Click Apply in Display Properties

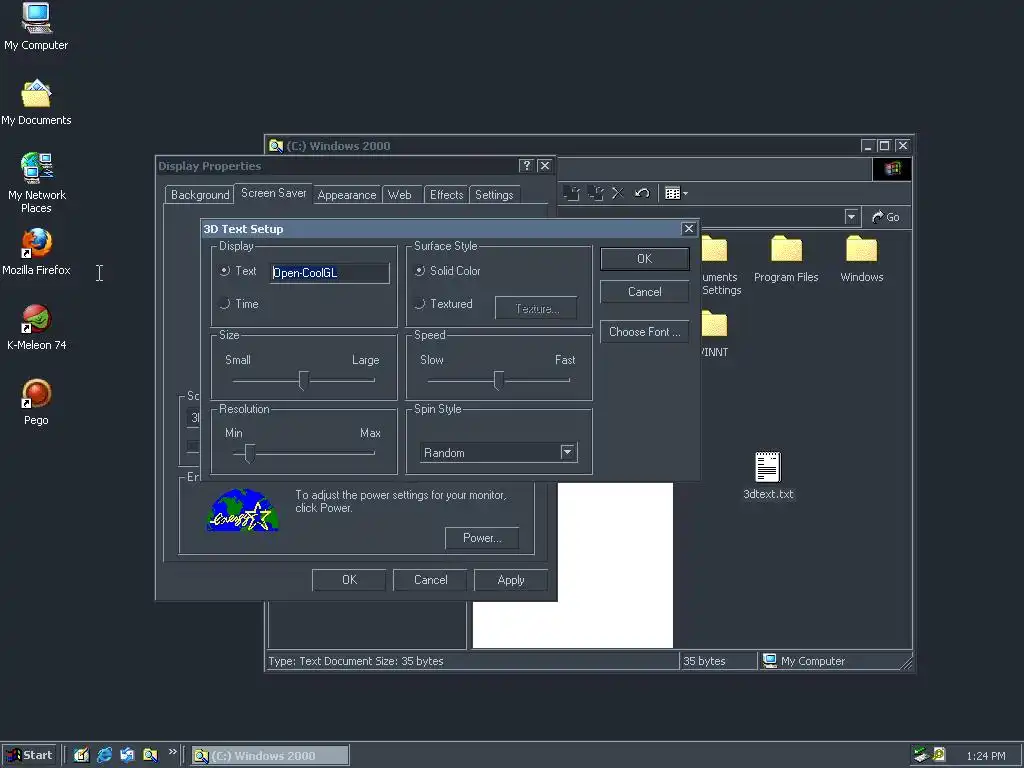click(511, 580)
